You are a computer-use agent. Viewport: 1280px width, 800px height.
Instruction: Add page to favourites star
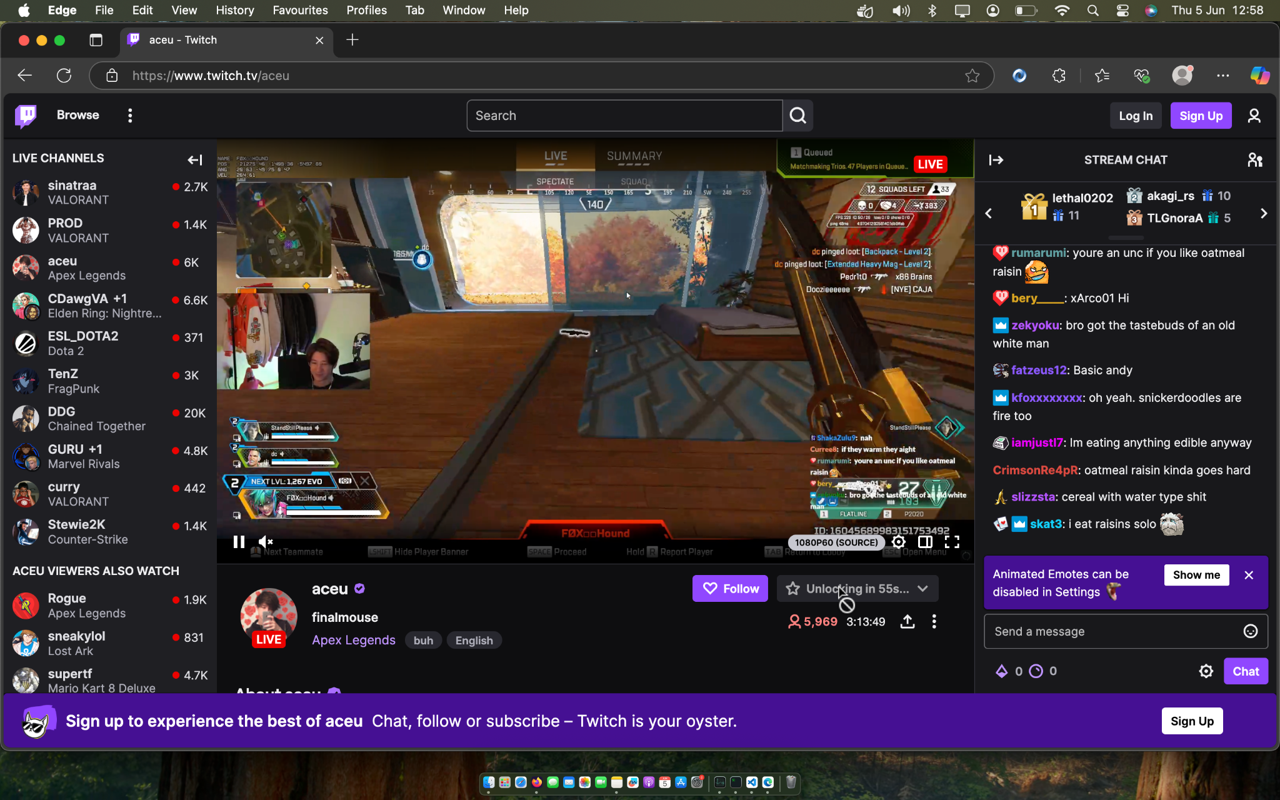(972, 76)
